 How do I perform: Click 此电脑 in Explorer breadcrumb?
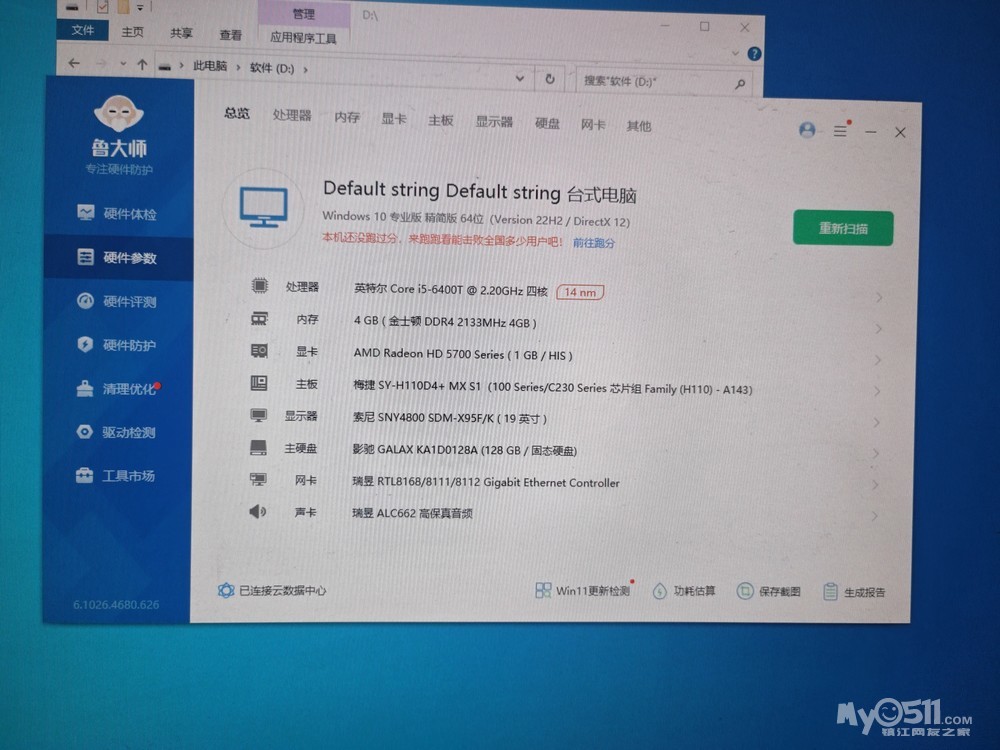pos(210,66)
